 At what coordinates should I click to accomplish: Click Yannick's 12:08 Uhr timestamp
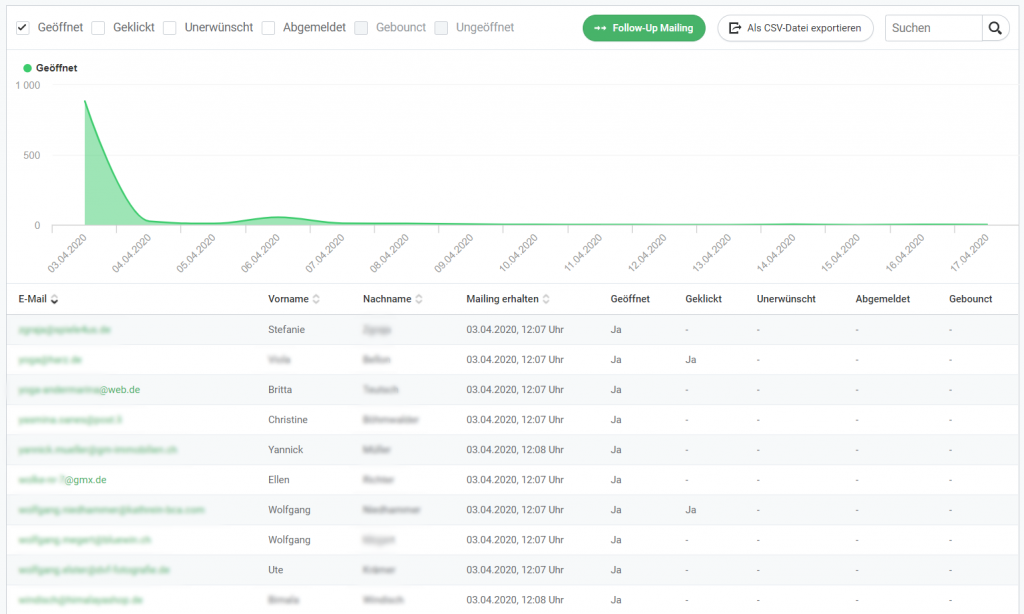[515, 450]
